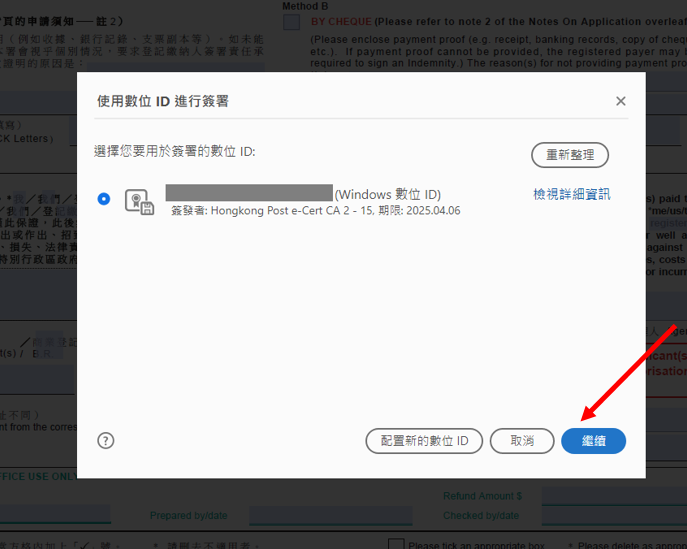Click the 繼續 (Continue) button
Viewport: 687px width, 549px height.
point(593,441)
